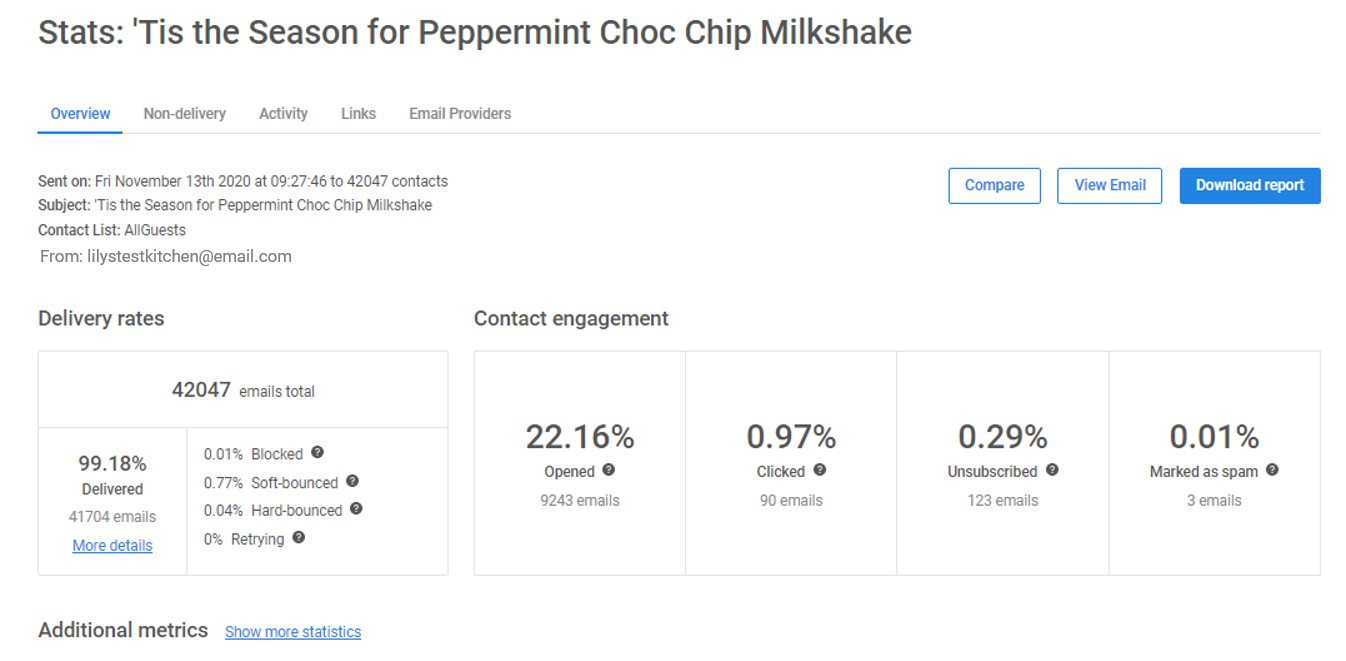Open the help icon beside Opened
This screenshot has height=661, width=1346.
pos(610,471)
